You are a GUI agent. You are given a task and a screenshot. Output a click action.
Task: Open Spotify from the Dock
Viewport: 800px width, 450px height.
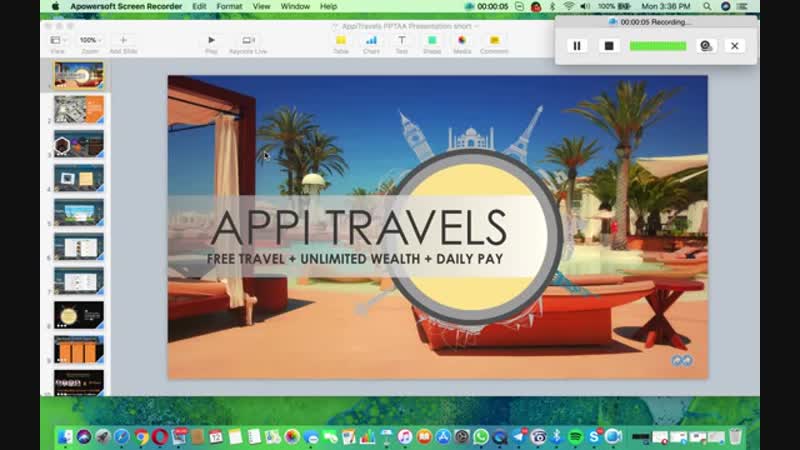pyautogui.click(x=576, y=437)
